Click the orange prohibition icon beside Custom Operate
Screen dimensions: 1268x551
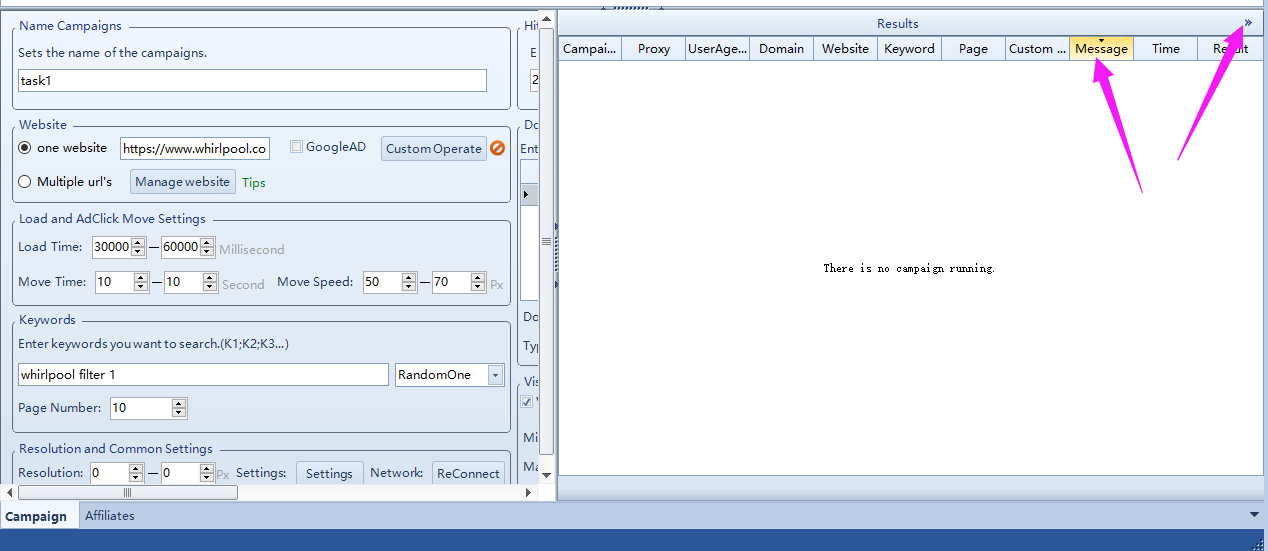tap(497, 148)
